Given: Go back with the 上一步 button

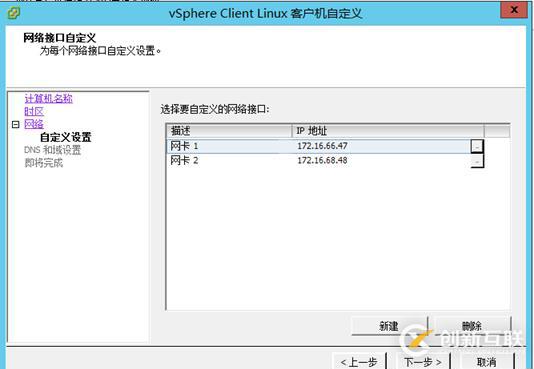Looking at the screenshot, I should (x=359, y=362).
